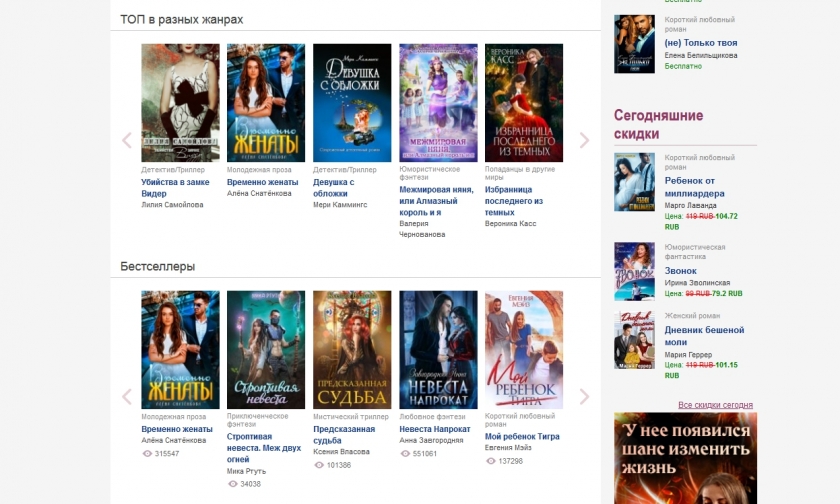Go to the previous bestsellers slide

127,396
